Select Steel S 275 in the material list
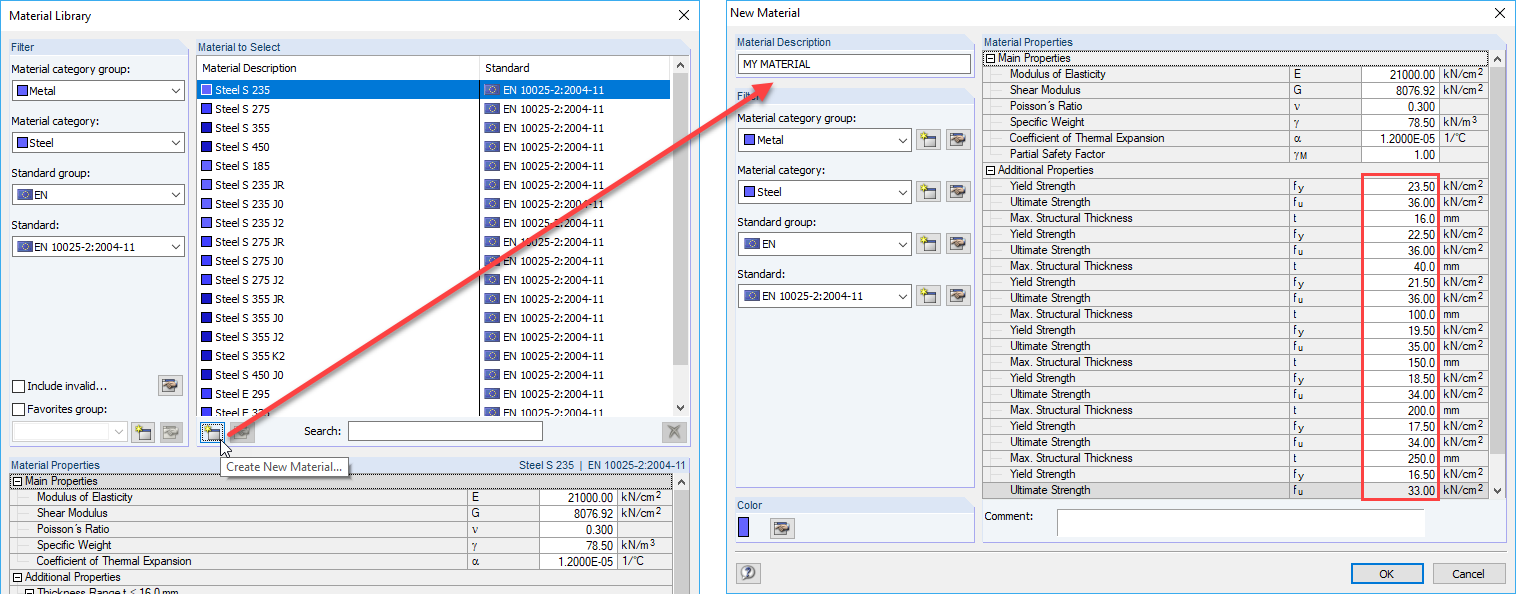Screen dimensions: 1516x594 433,109
